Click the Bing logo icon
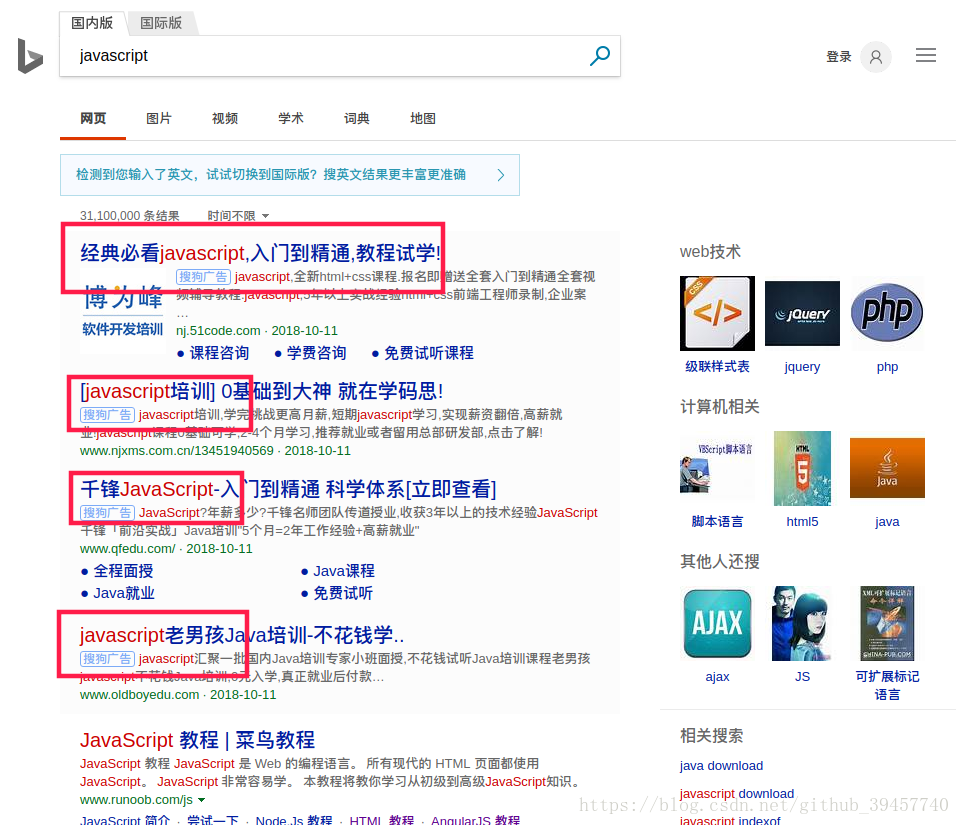The width and height of the screenshot is (960, 825). 30,56
